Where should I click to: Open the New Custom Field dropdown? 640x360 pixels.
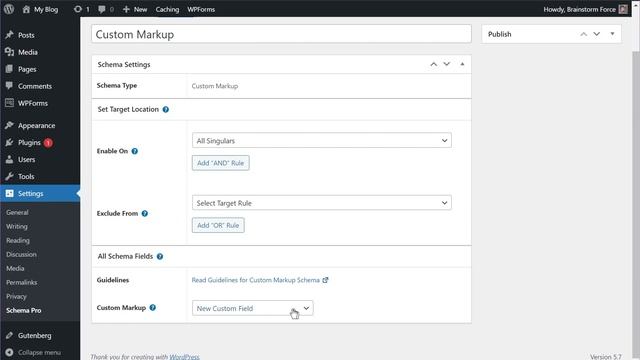point(253,308)
